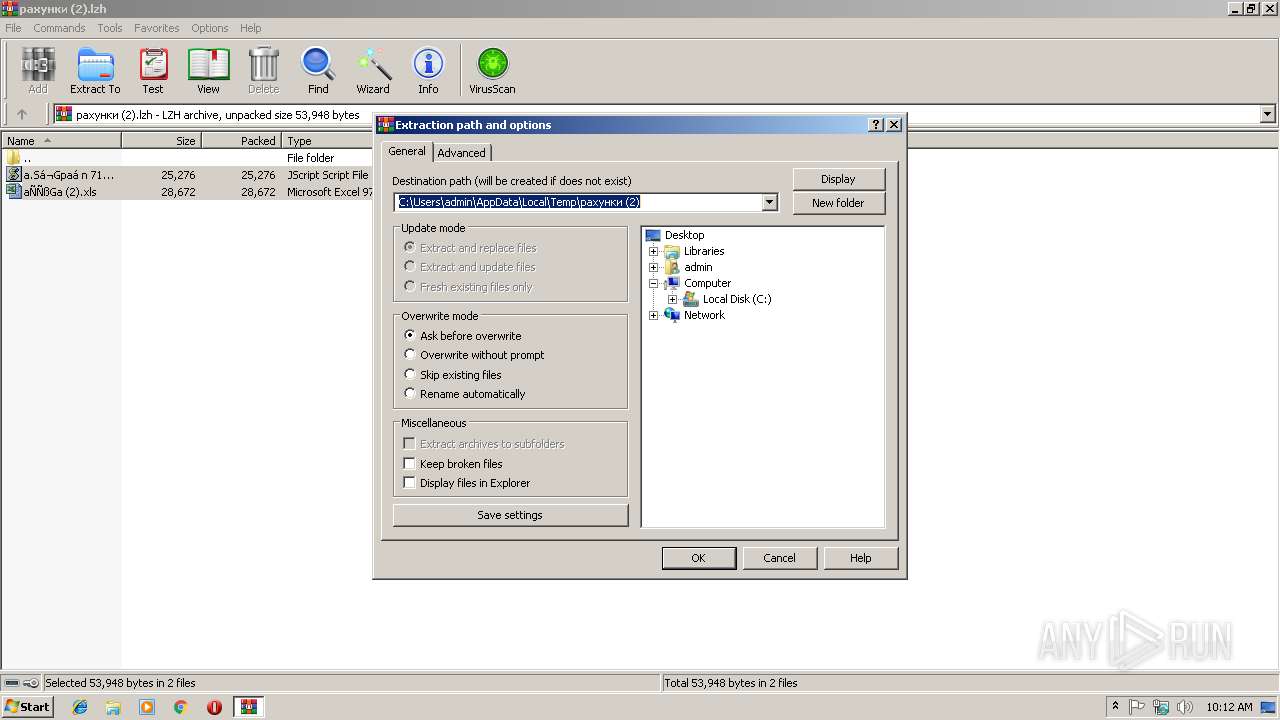Open archive address bar dropdown arrow
This screenshot has width=1280, height=720.
point(1268,114)
